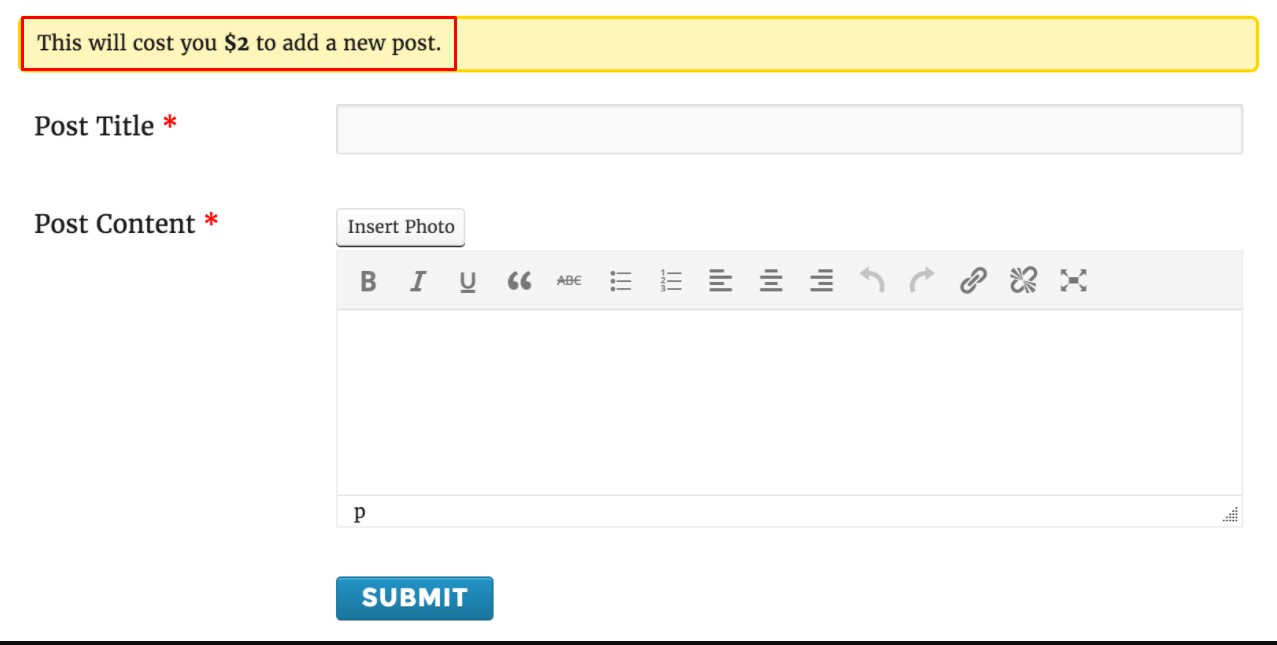Insert or edit a link
1277x645 pixels.
tap(972, 282)
